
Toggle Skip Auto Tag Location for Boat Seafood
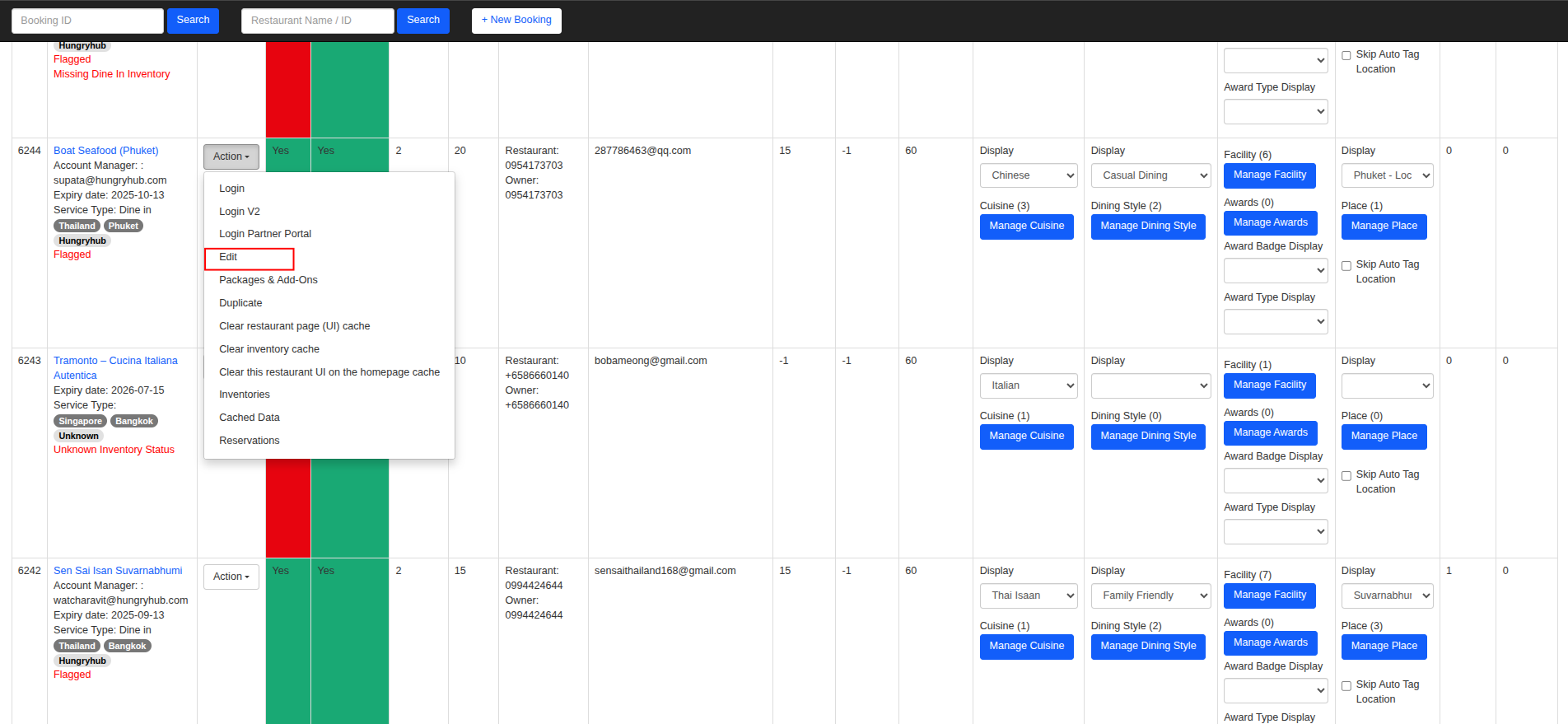[1346, 266]
